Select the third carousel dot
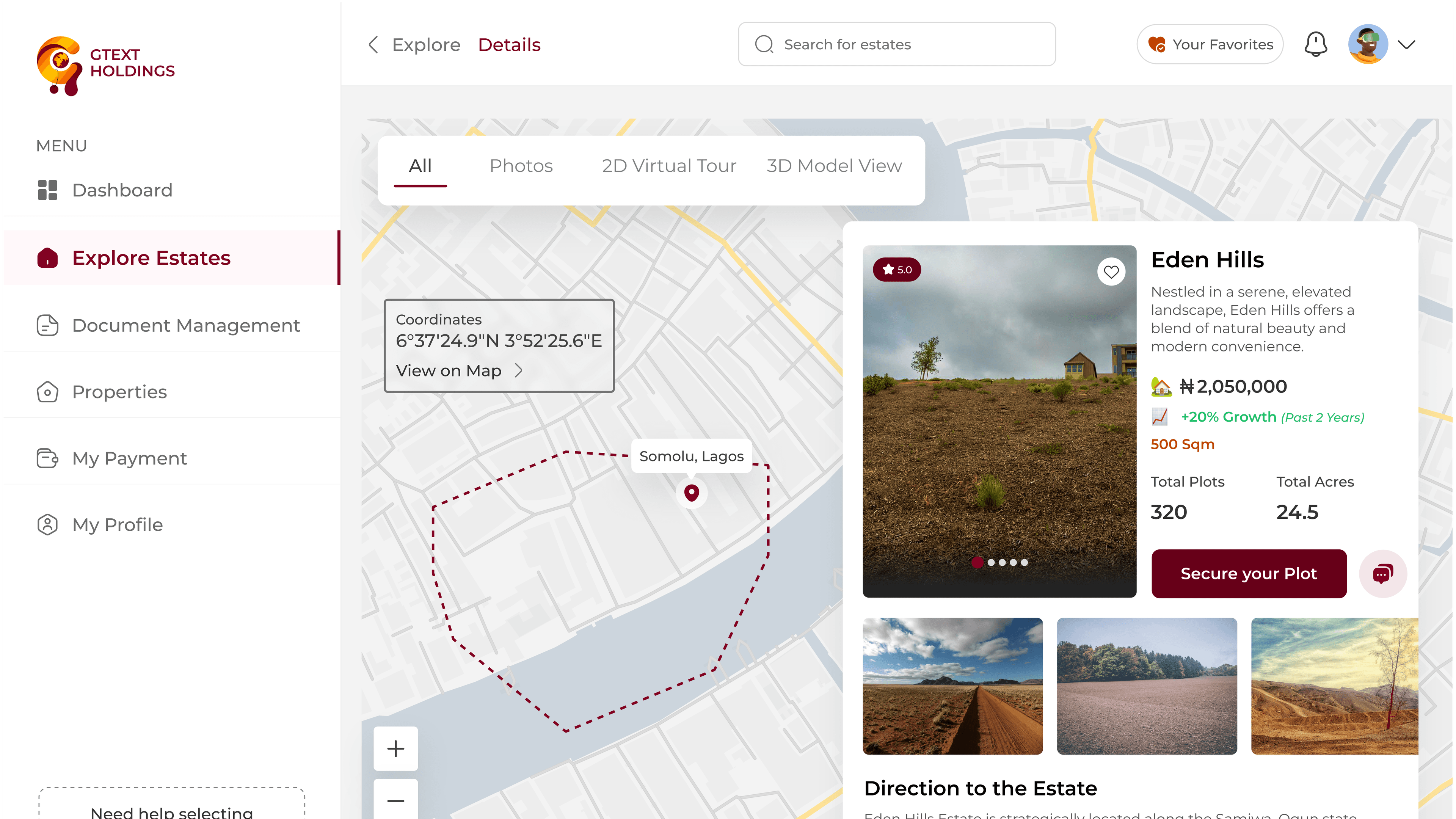1456x819 pixels. 1002,562
